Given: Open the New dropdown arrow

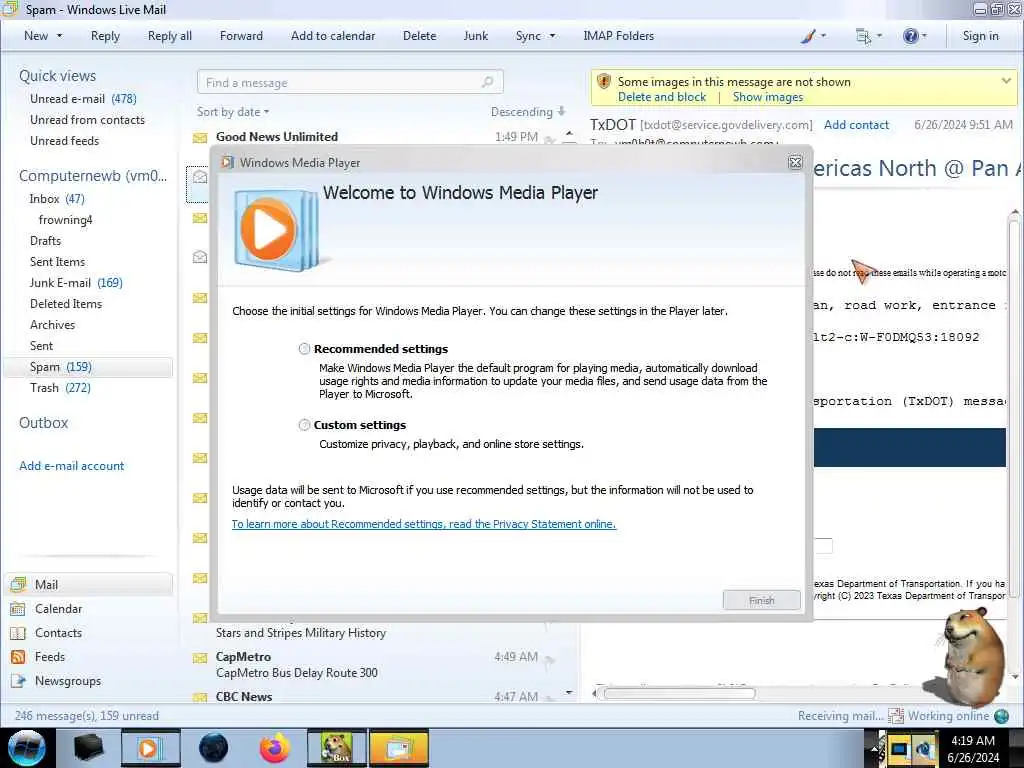Looking at the screenshot, I should pyautogui.click(x=59, y=36).
